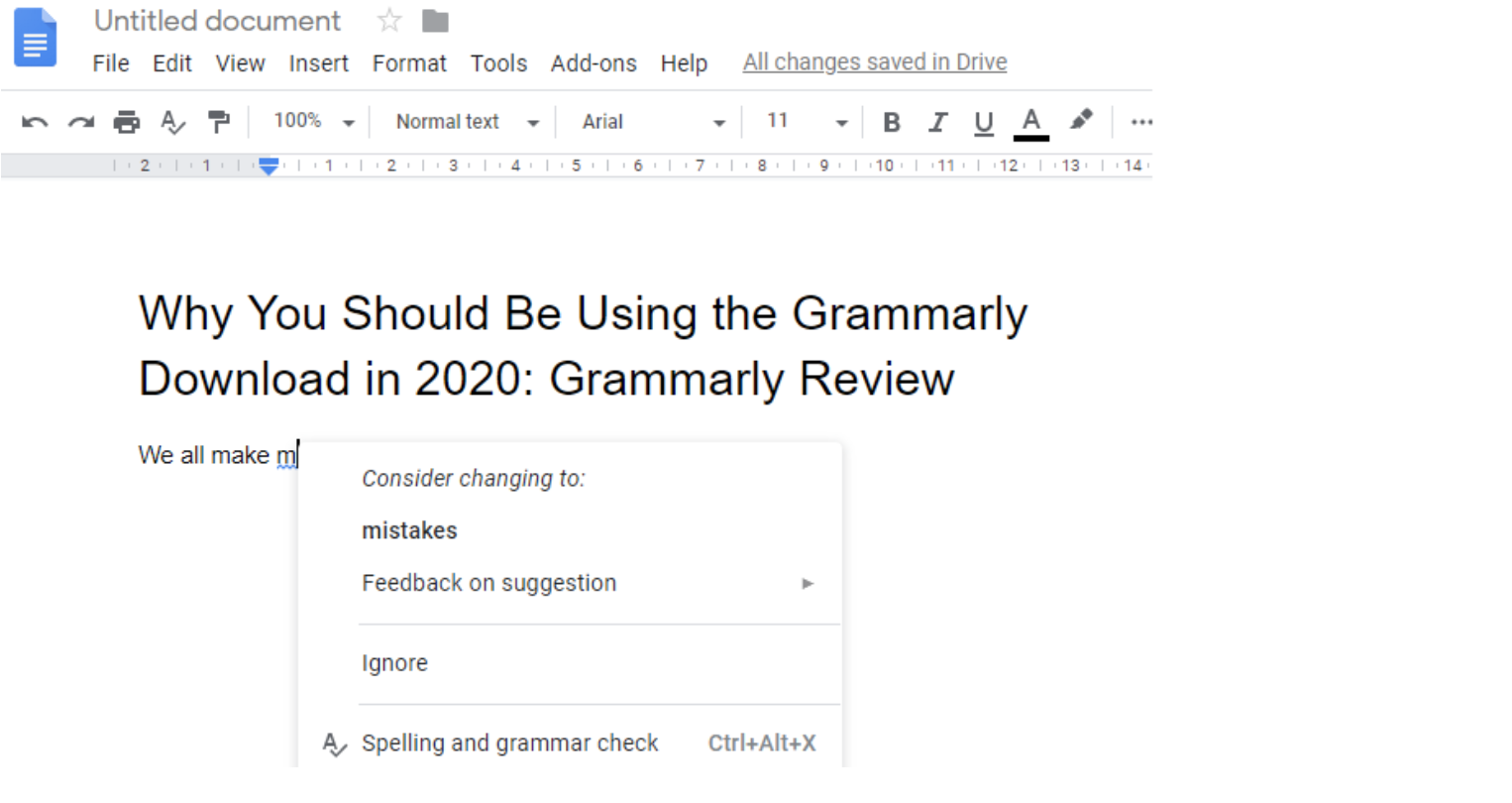The height and width of the screenshot is (803, 1512).
Task: Move document using the folder icon
Action: [435, 20]
